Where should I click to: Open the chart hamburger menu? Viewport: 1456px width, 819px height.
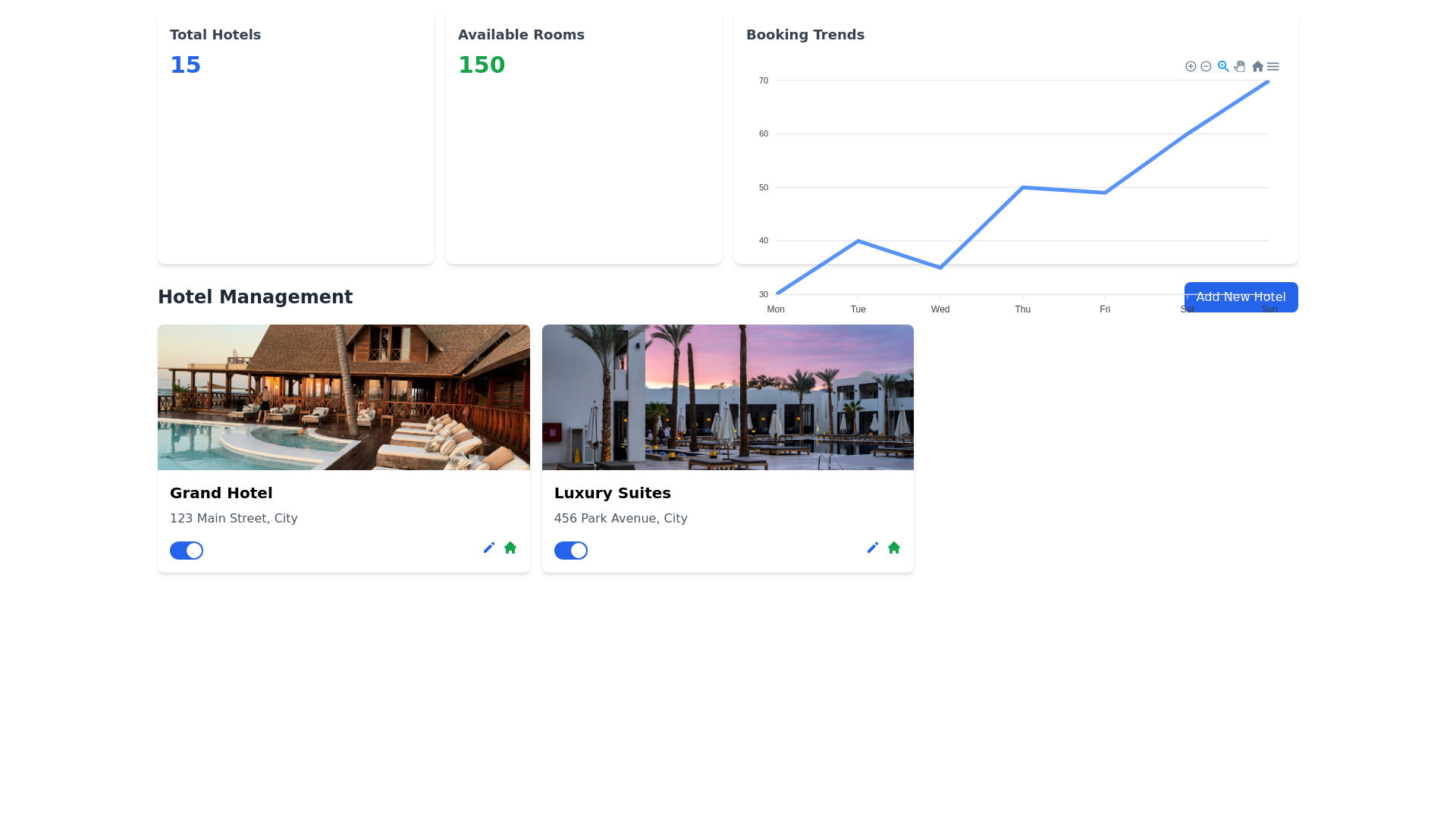(x=1273, y=67)
